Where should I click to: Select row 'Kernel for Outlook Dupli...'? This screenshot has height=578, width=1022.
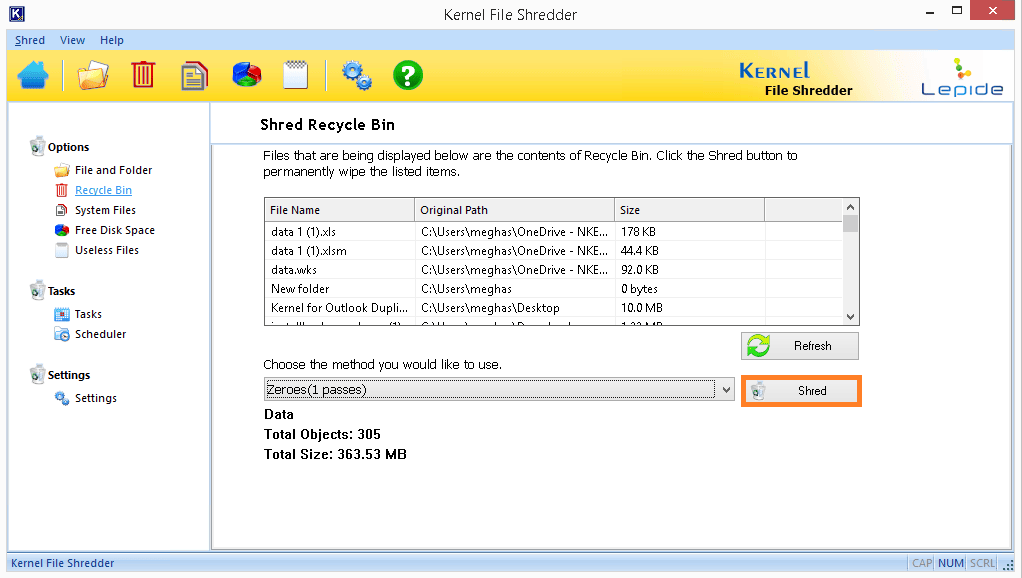[x=553, y=308]
